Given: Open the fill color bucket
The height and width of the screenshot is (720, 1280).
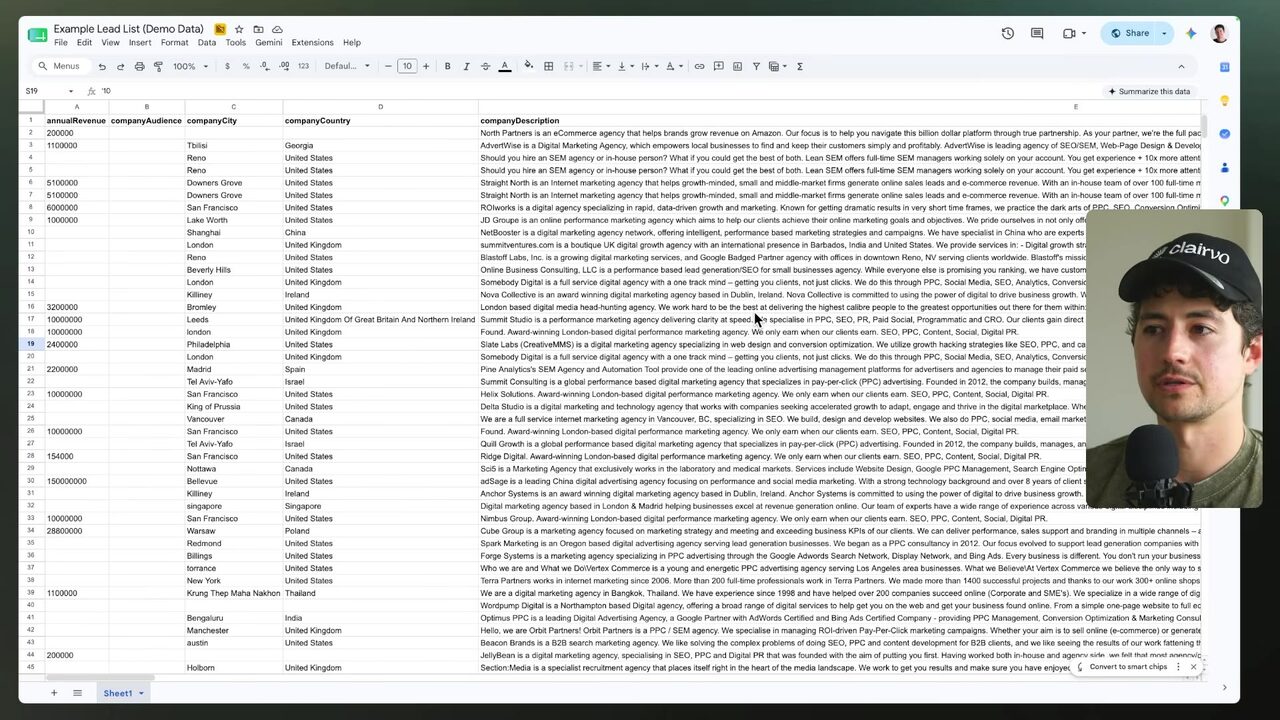Looking at the screenshot, I should pos(528,66).
